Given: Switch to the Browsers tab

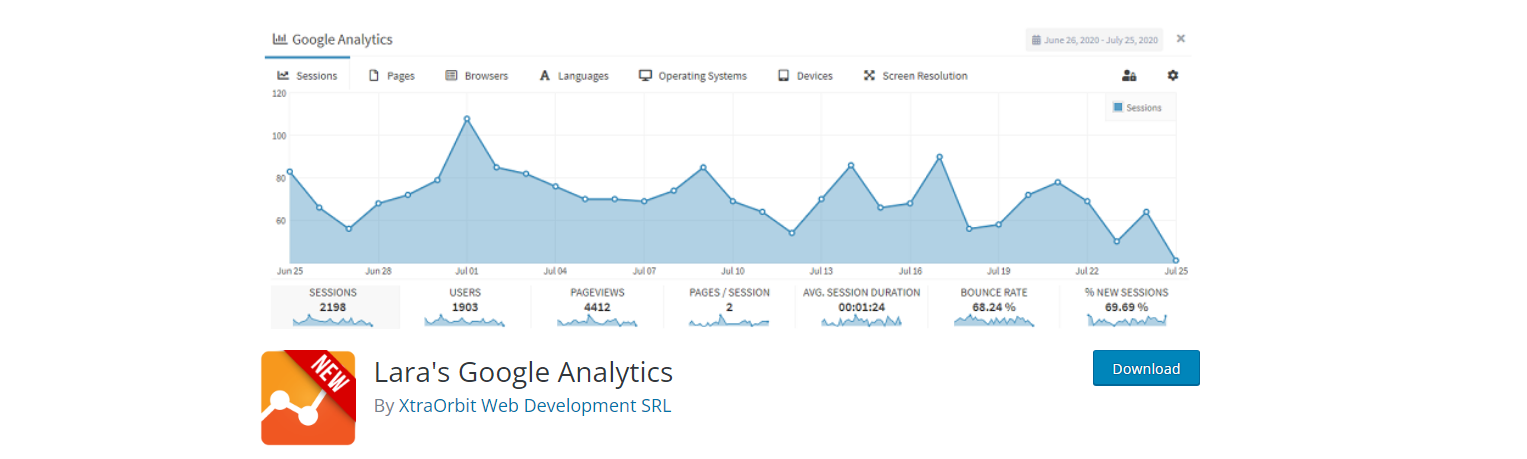Looking at the screenshot, I should pos(476,75).
